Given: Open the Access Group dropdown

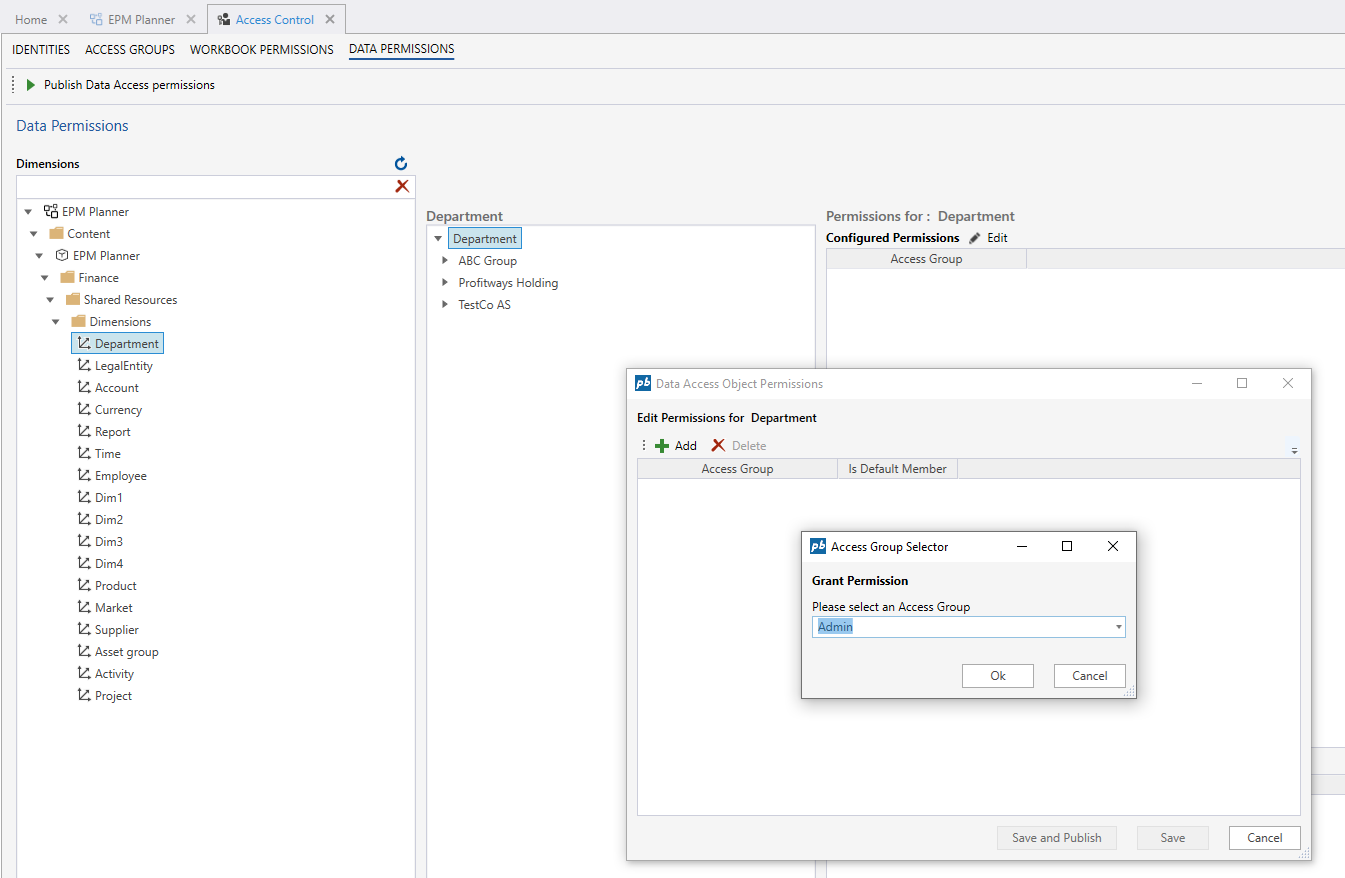Looking at the screenshot, I should (1118, 627).
